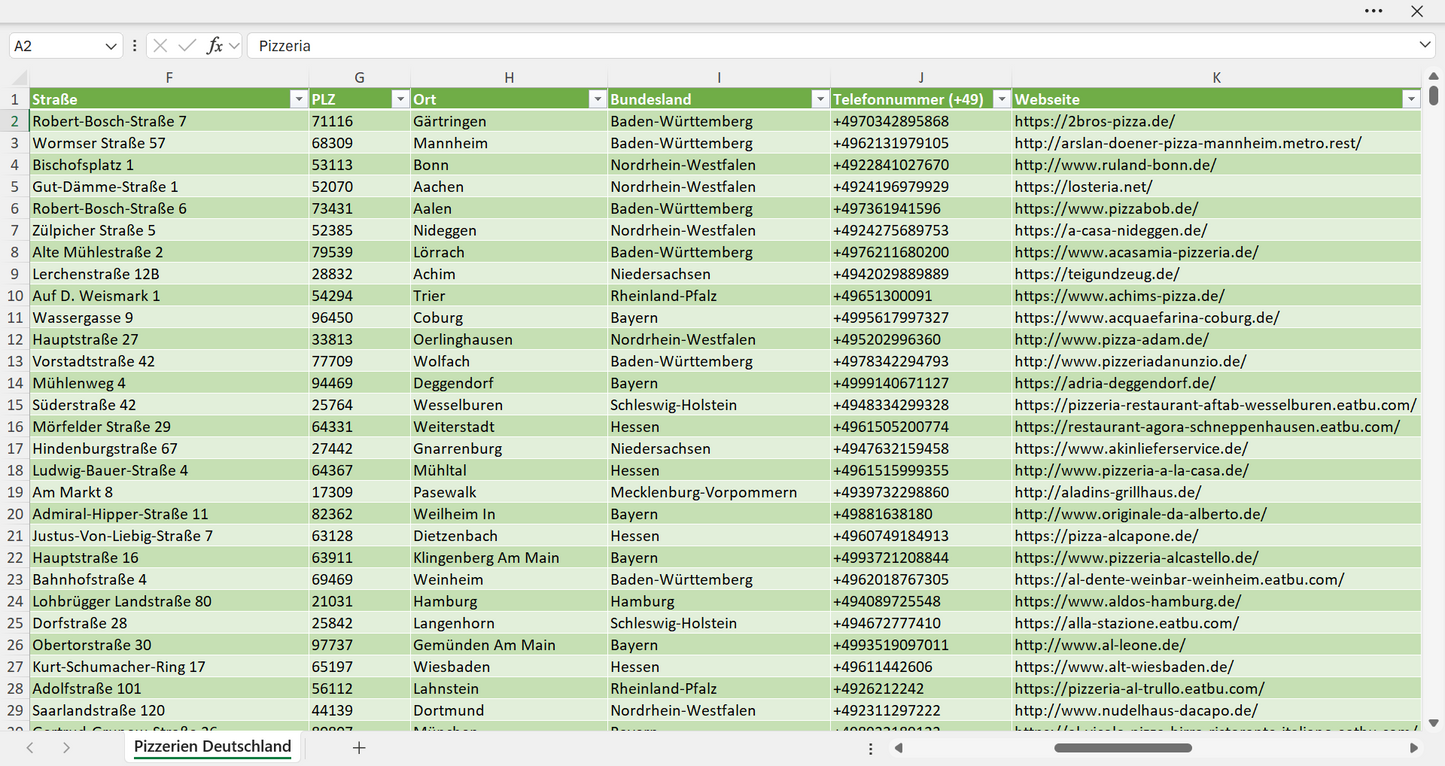Click the next sheet navigation arrow

pyautogui.click(x=66, y=747)
